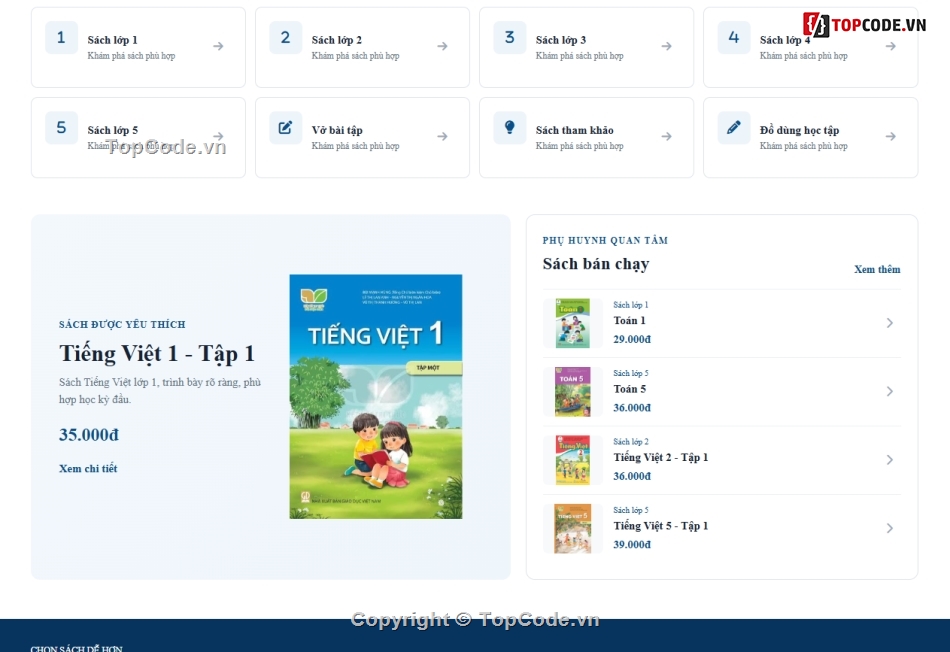Click the Sách lớp 1 label above Toán 1
The image size is (950, 652).
click(x=631, y=305)
